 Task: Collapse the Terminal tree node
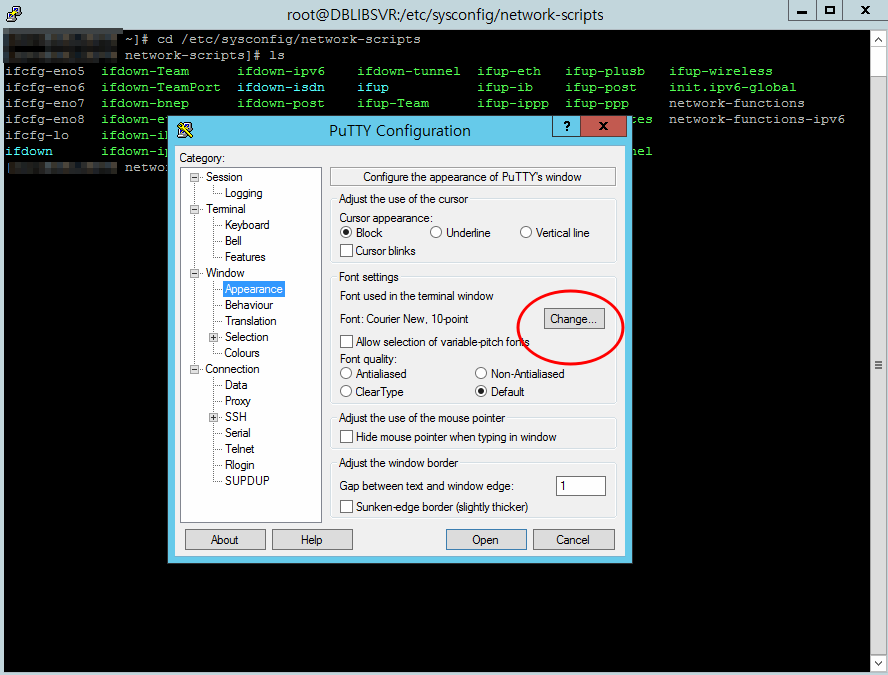point(194,210)
